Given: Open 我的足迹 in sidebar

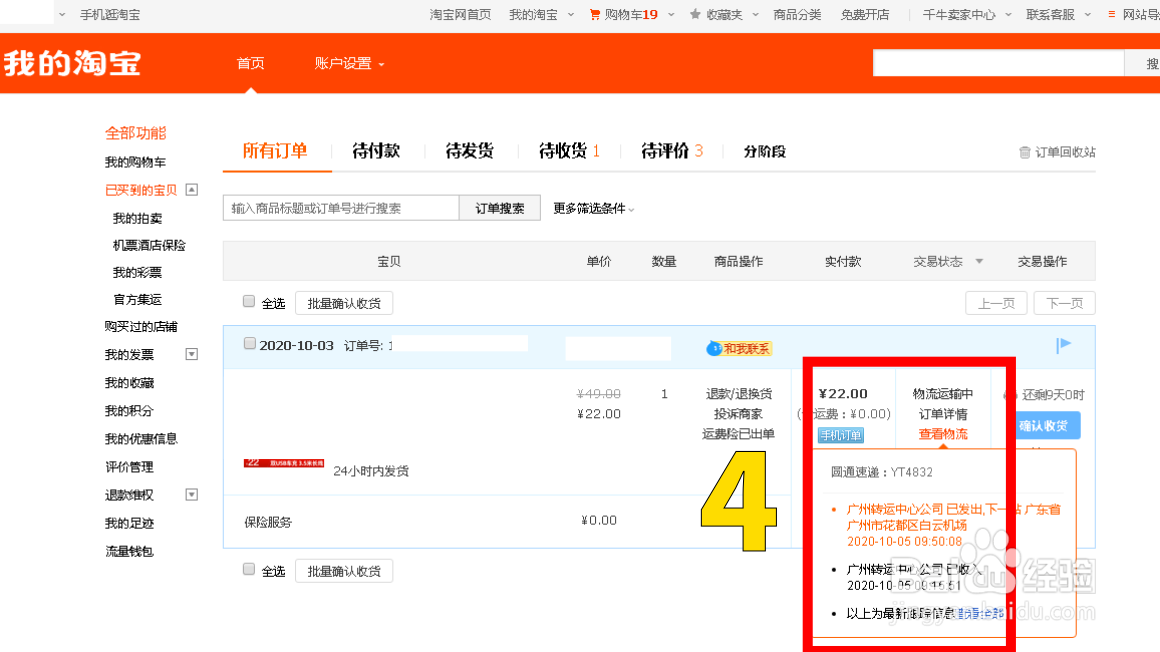Looking at the screenshot, I should coord(129,523).
